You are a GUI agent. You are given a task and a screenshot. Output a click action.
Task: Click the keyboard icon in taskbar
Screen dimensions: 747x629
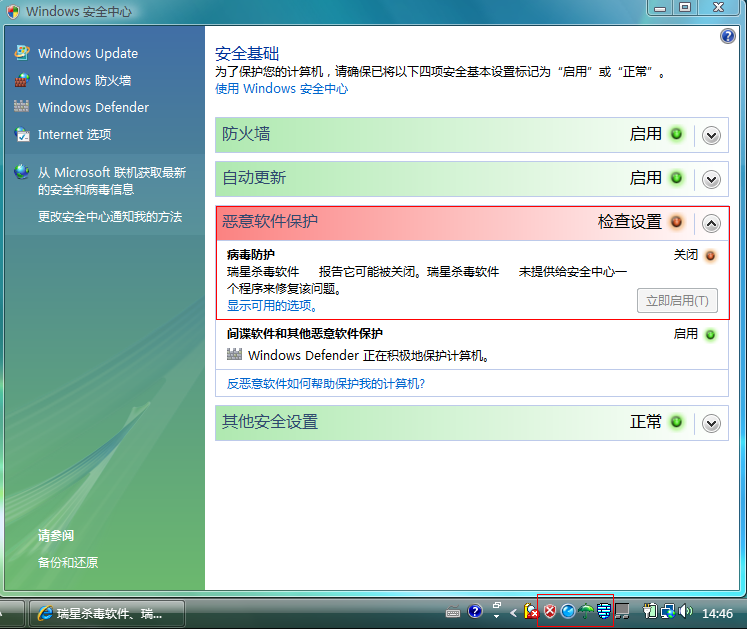point(453,612)
